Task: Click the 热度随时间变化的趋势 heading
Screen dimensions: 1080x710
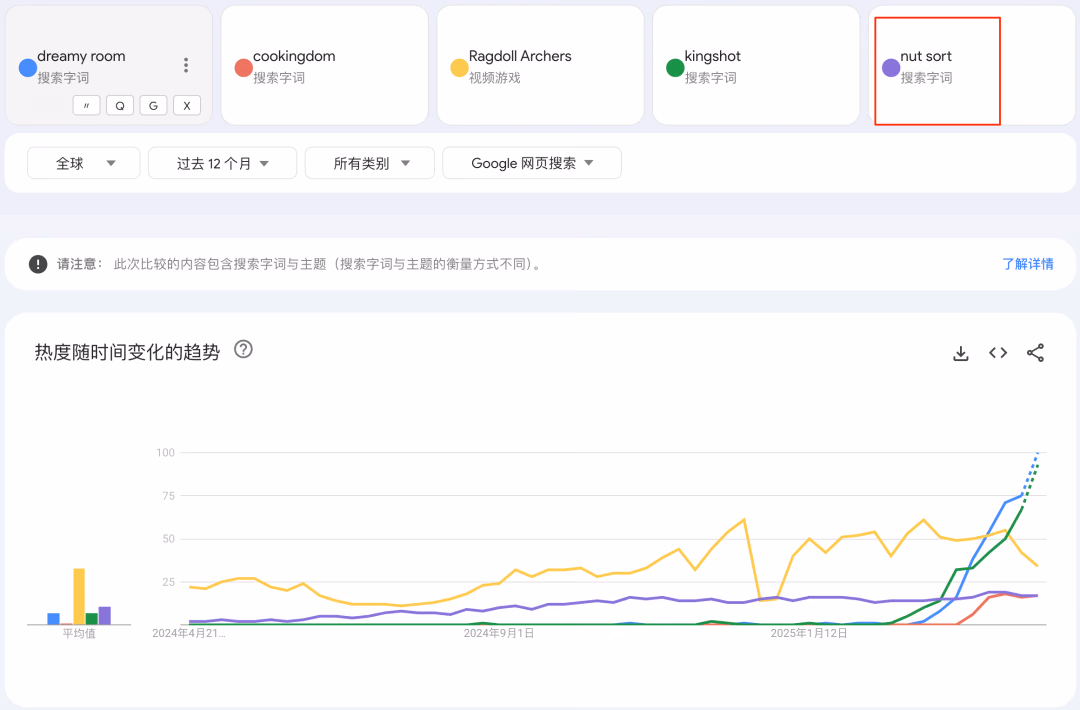Action: point(127,352)
